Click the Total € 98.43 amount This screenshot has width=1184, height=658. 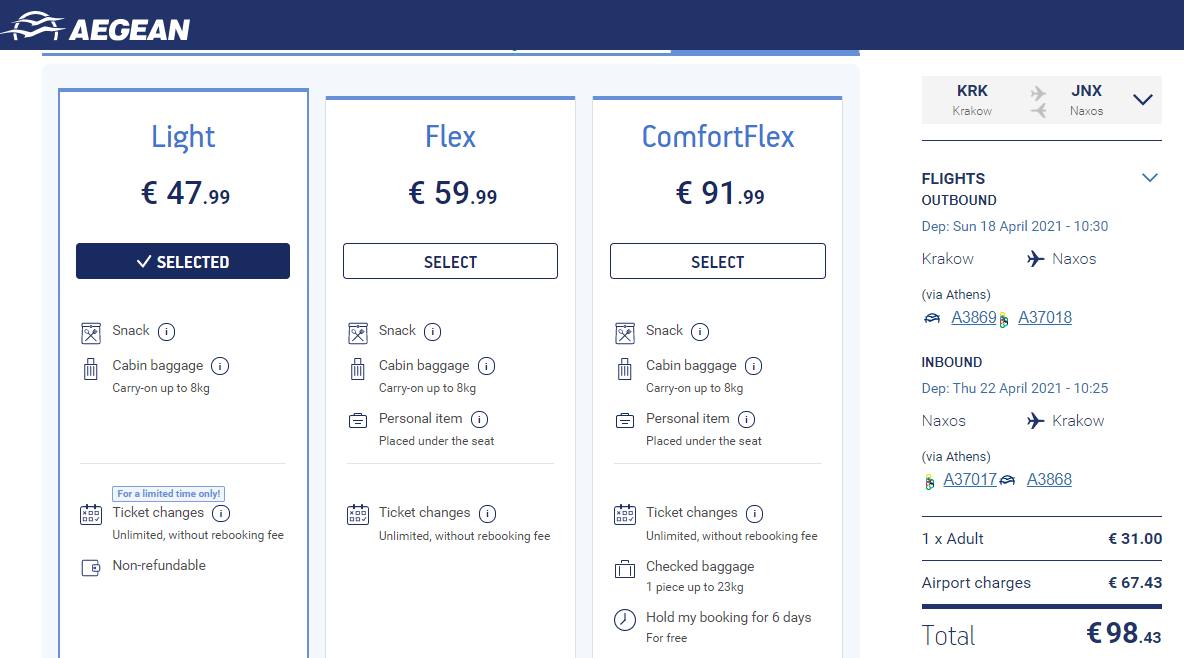[1124, 634]
